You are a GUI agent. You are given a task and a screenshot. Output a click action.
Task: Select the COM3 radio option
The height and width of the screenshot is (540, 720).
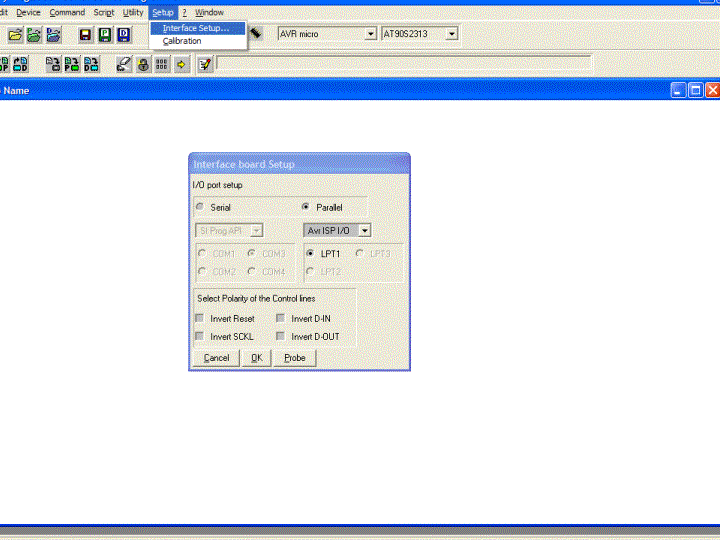[x=252, y=253]
